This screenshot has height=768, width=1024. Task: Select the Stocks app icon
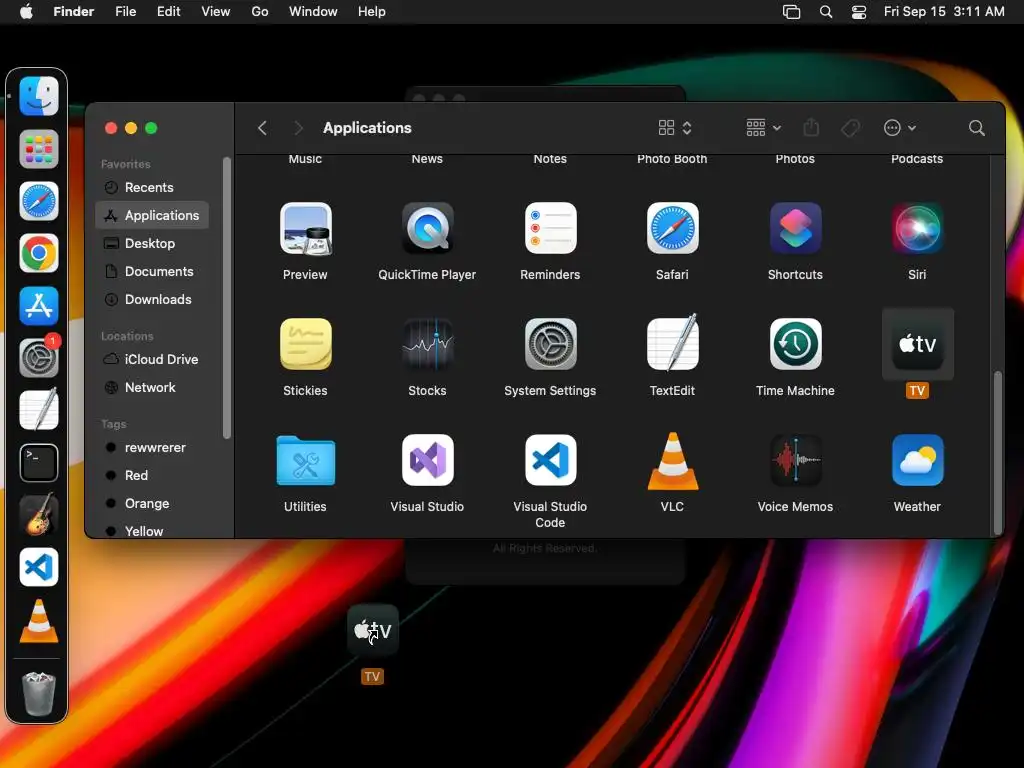click(x=428, y=344)
